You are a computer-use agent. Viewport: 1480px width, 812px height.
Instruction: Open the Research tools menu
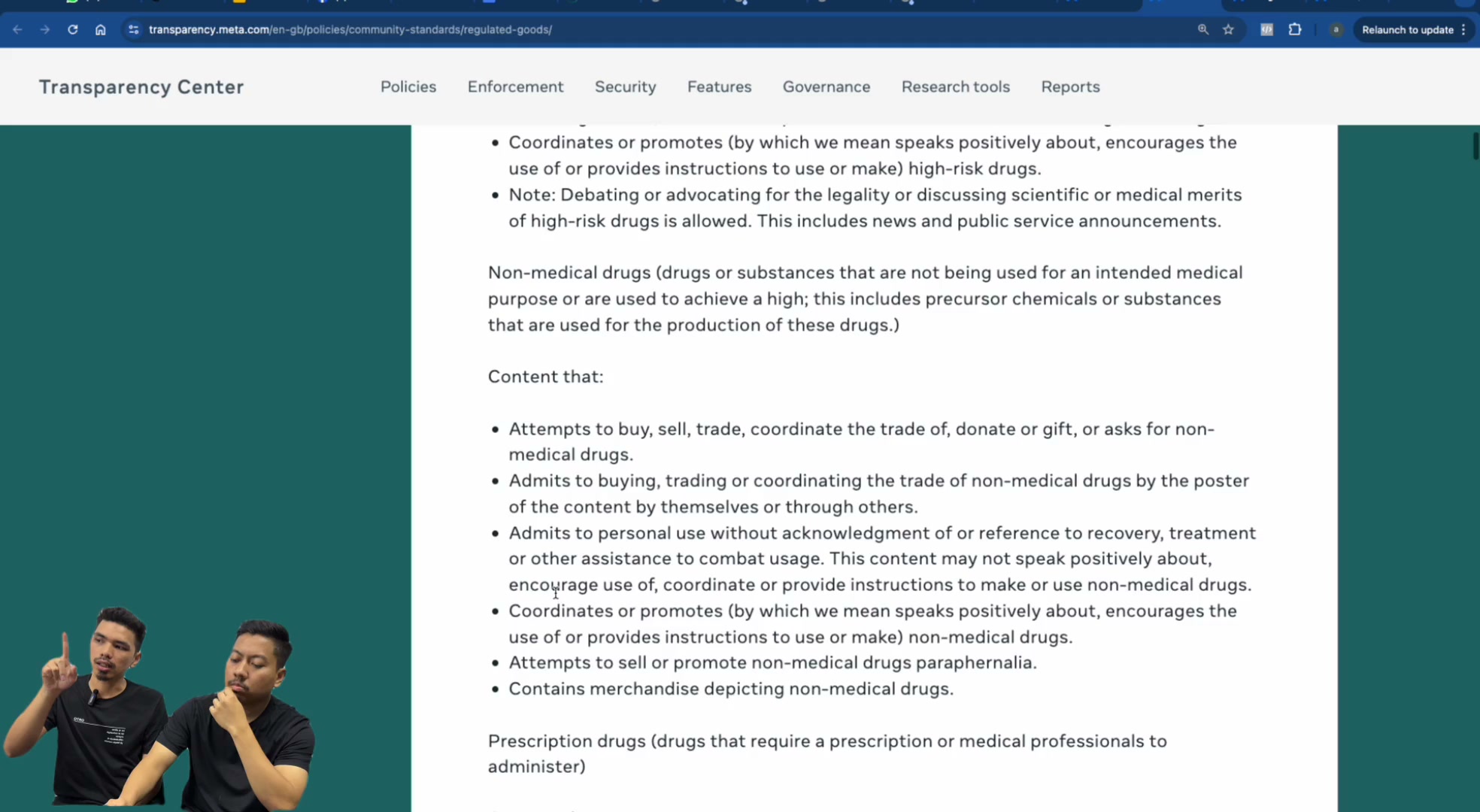pyautogui.click(x=956, y=86)
